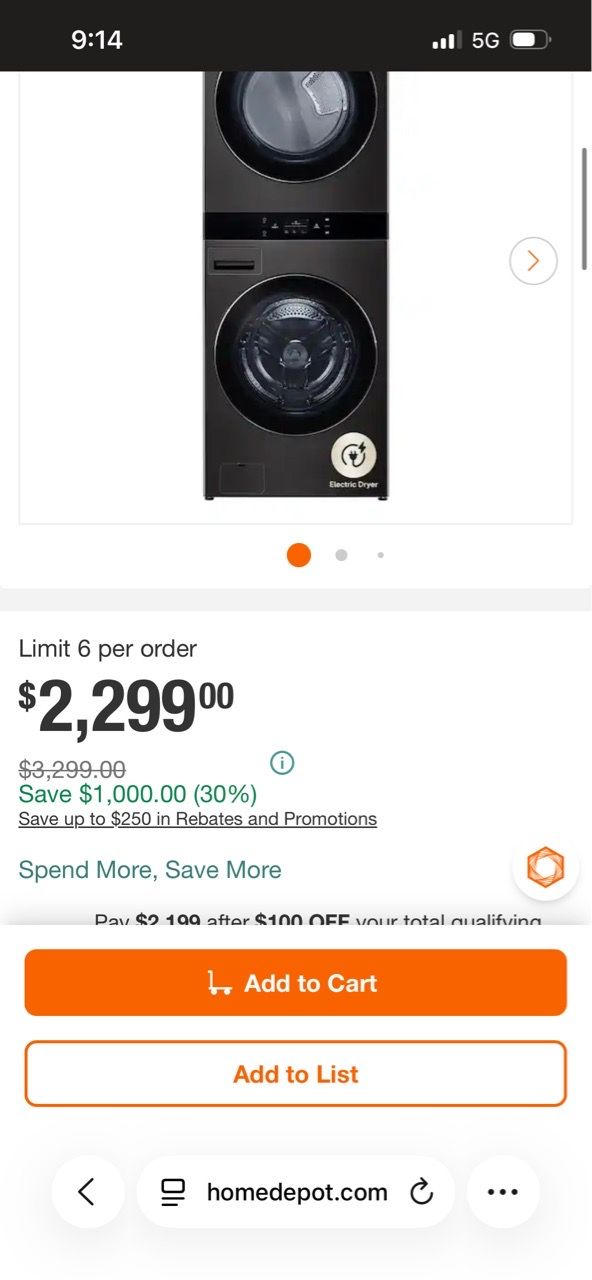Viewport: 592px width, 1280px height.
Task: Tap the battery indicator in status bar
Action: tap(530, 40)
